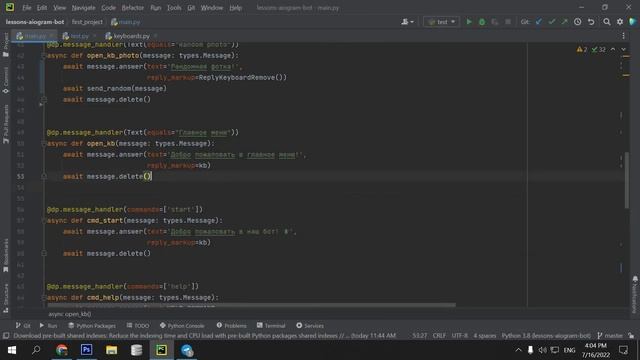Commit changes with the green Git checkmark icon

click(552, 22)
